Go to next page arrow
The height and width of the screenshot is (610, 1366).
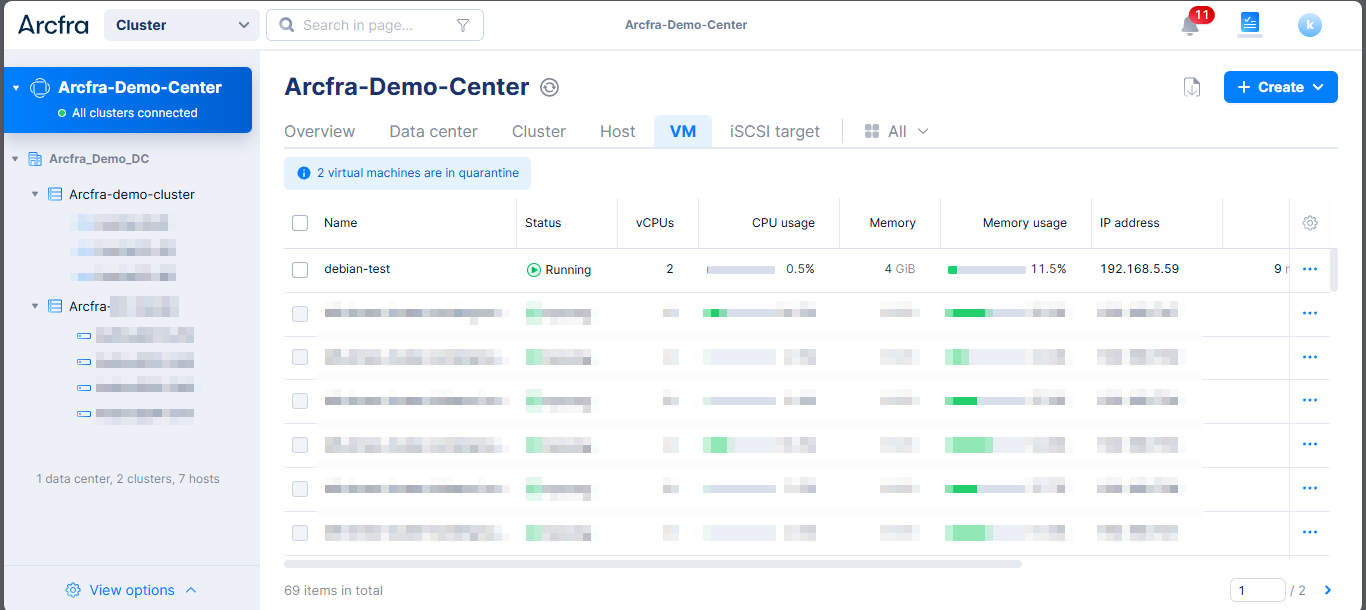(1328, 591)
